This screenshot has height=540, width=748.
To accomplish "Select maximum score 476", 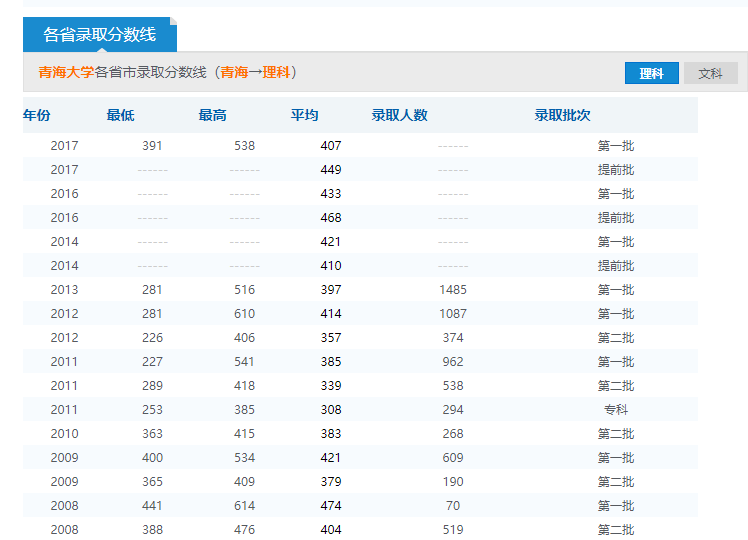I will coord(244,530).
